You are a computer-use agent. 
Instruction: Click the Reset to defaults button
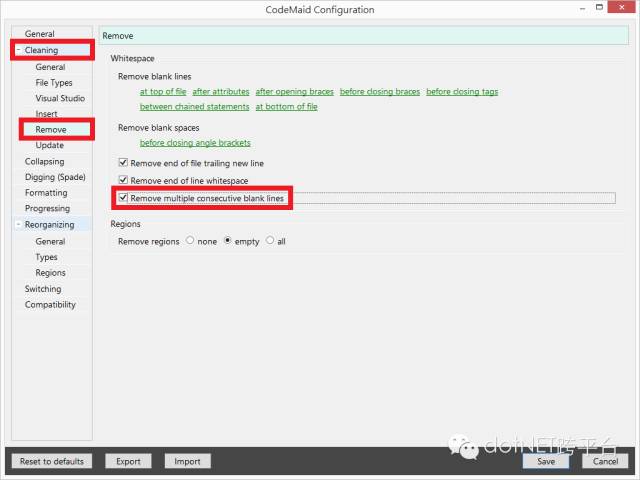52,461
